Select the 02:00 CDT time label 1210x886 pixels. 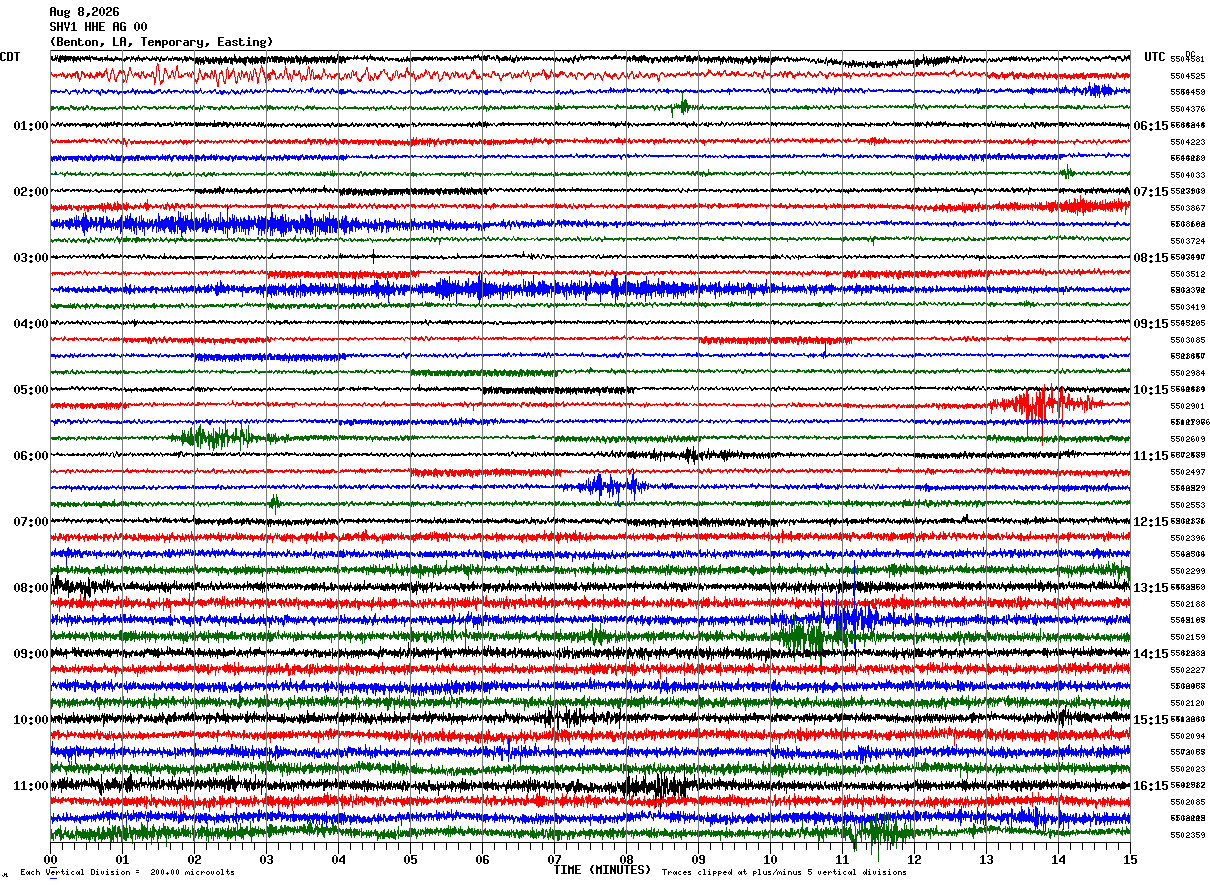coord(31,192)
